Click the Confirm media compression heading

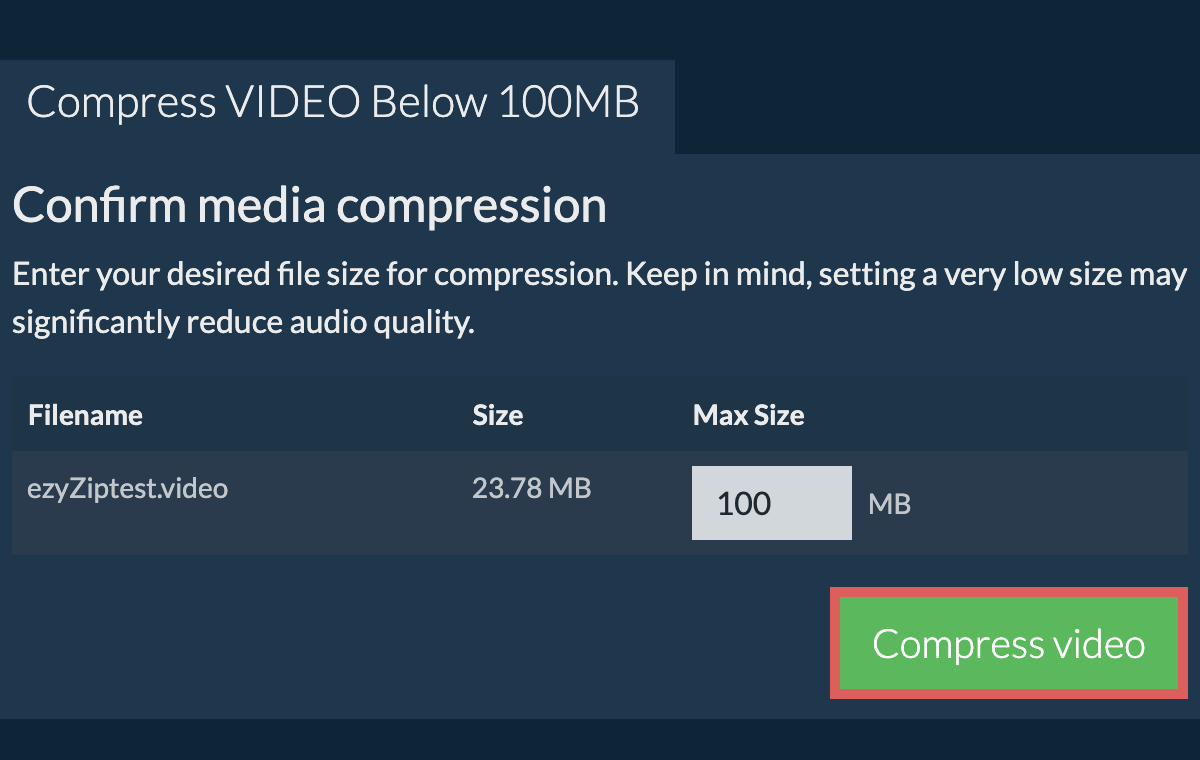tap(310, 204)
